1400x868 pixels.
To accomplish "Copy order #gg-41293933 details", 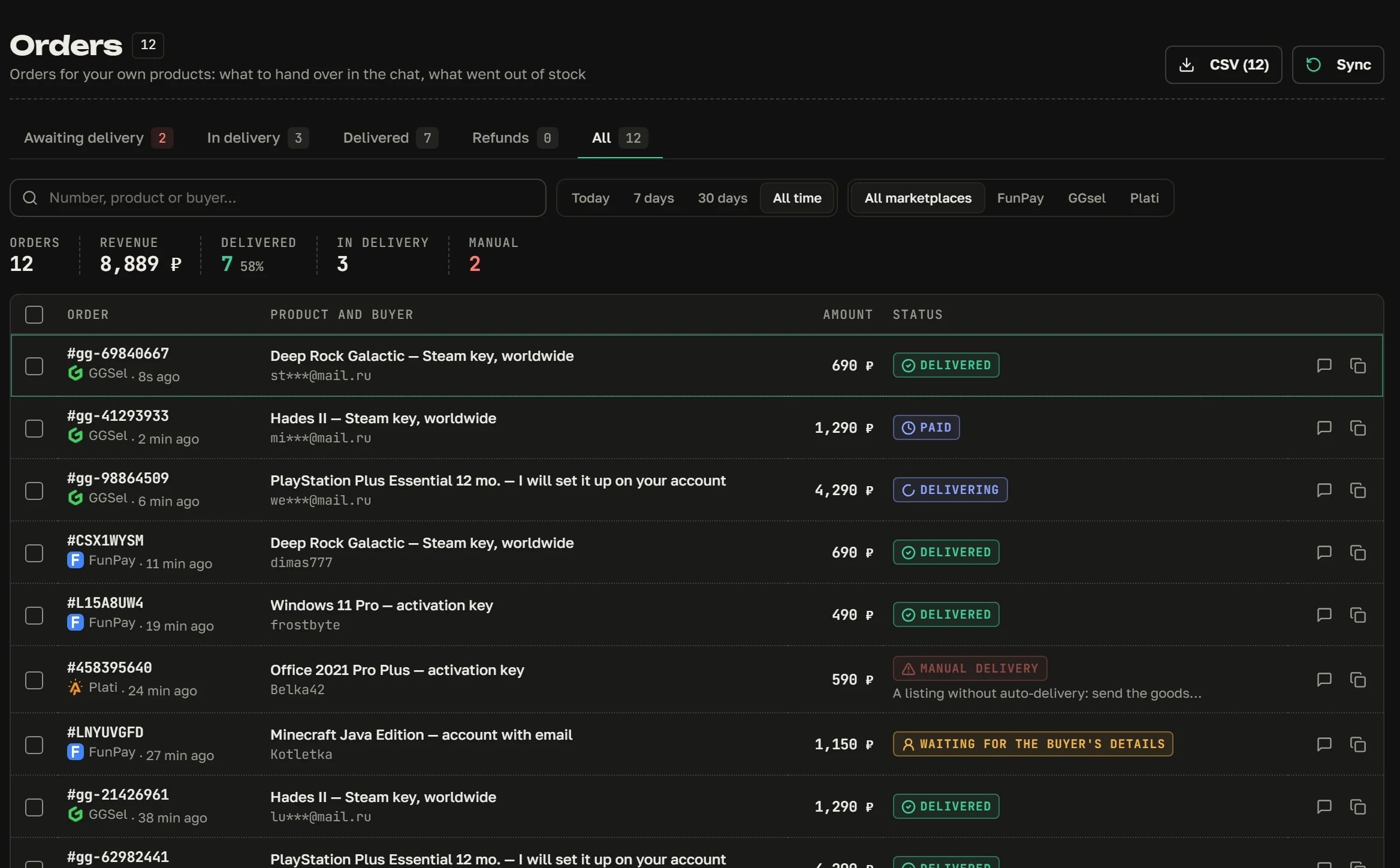I will pyautogui.click(x=1357, y=428).
